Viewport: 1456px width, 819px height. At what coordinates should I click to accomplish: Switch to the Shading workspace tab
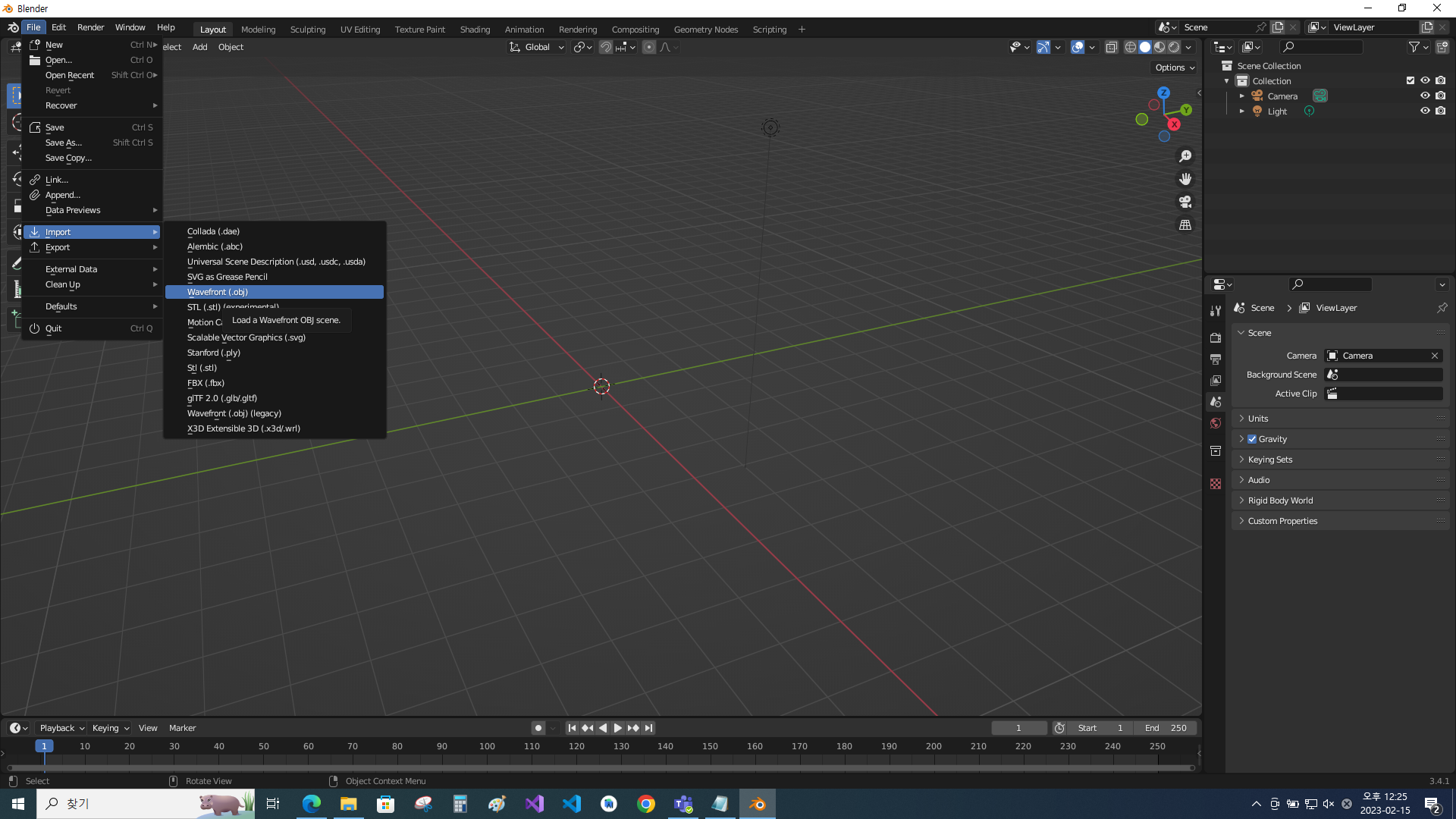475,30
